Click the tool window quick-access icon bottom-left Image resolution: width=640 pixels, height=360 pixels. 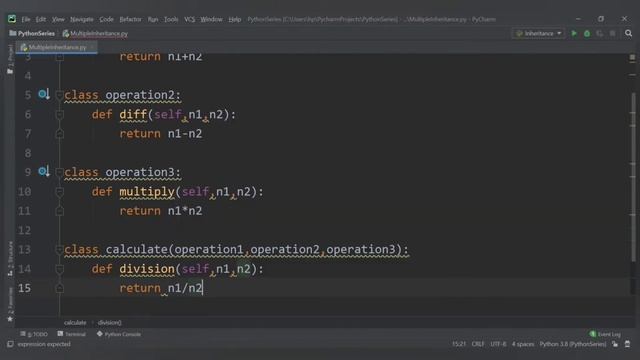tap(10, 344)
